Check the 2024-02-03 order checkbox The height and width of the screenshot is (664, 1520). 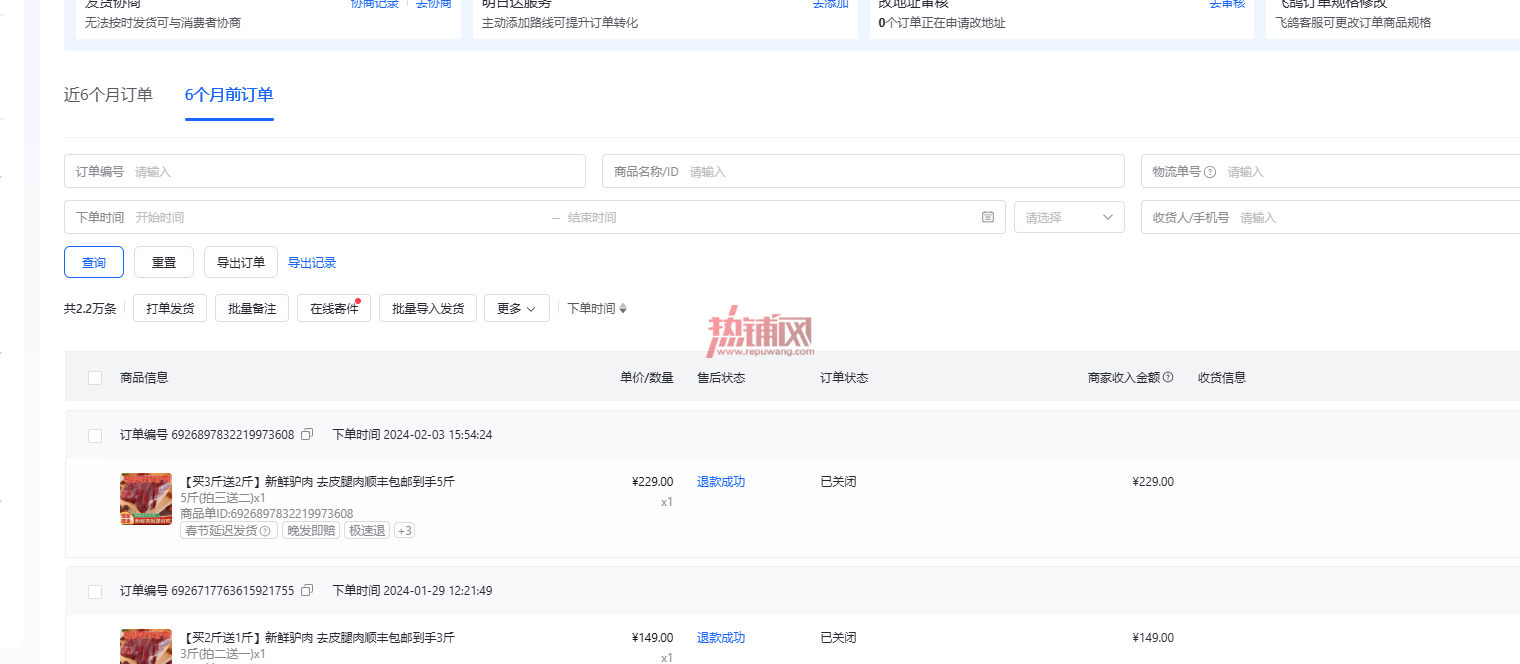95,436
